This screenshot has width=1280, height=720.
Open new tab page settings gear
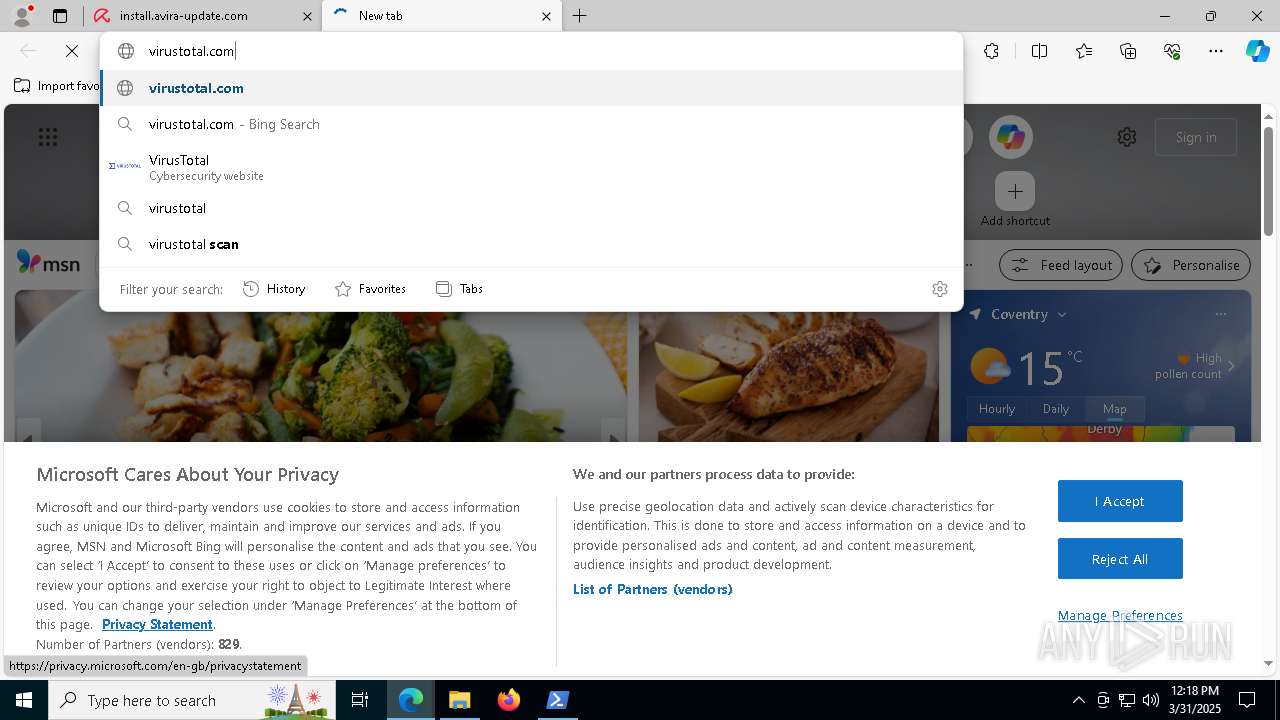(1127, 137)
